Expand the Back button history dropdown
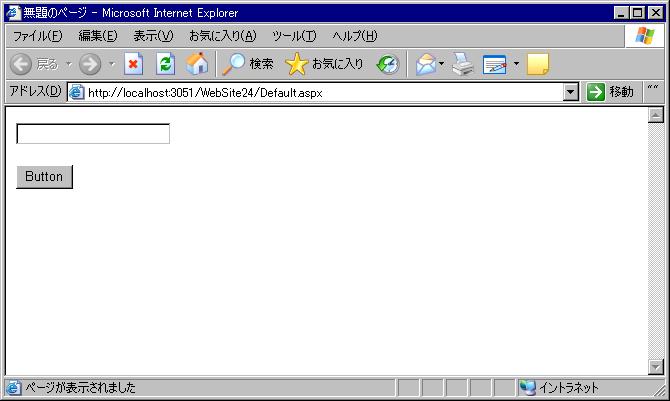The width and height of the screenshot is (670, 401). pyautogui.click(x=68, y=64)
